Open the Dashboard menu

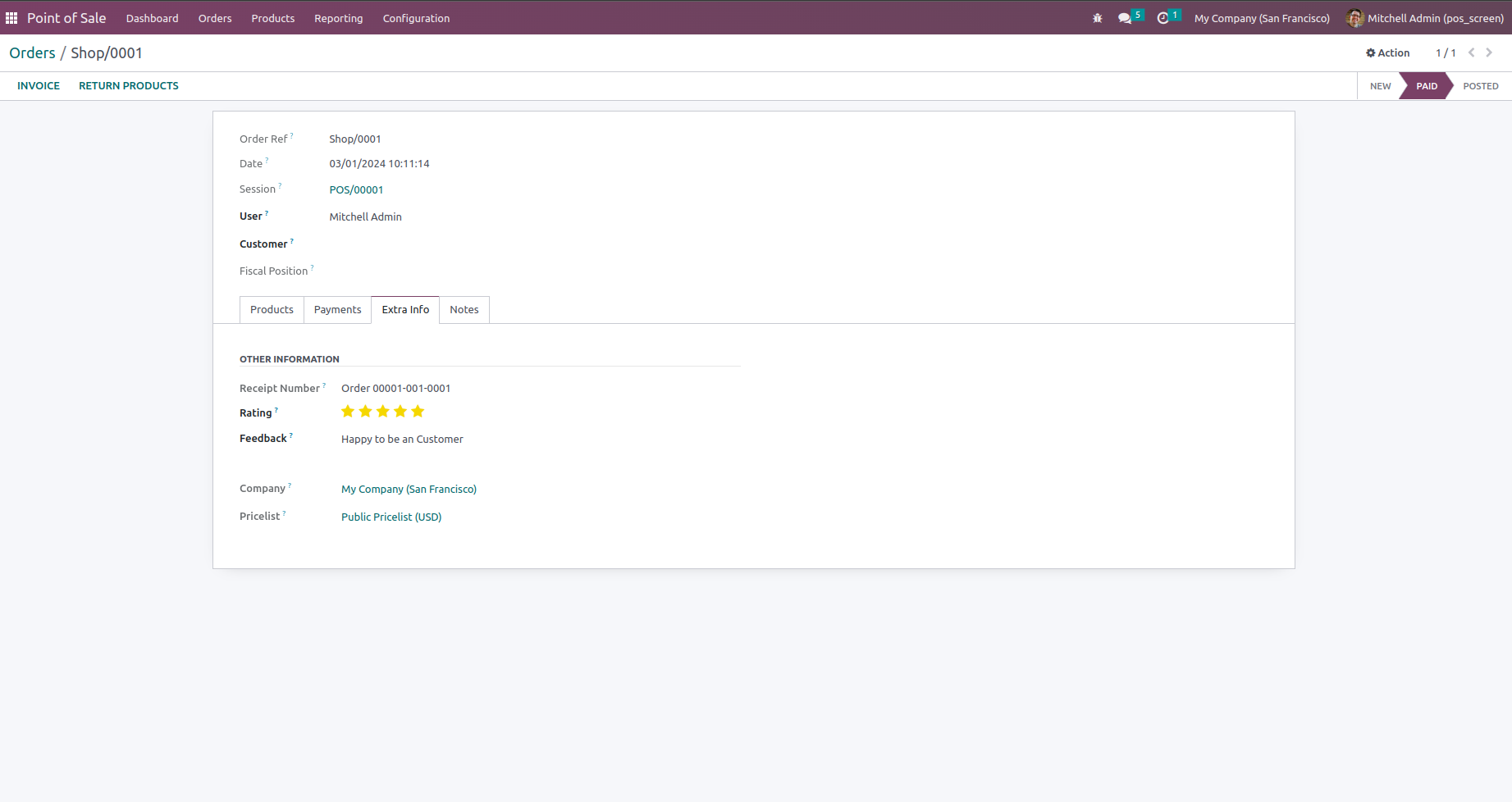click(x=152, y=18)
